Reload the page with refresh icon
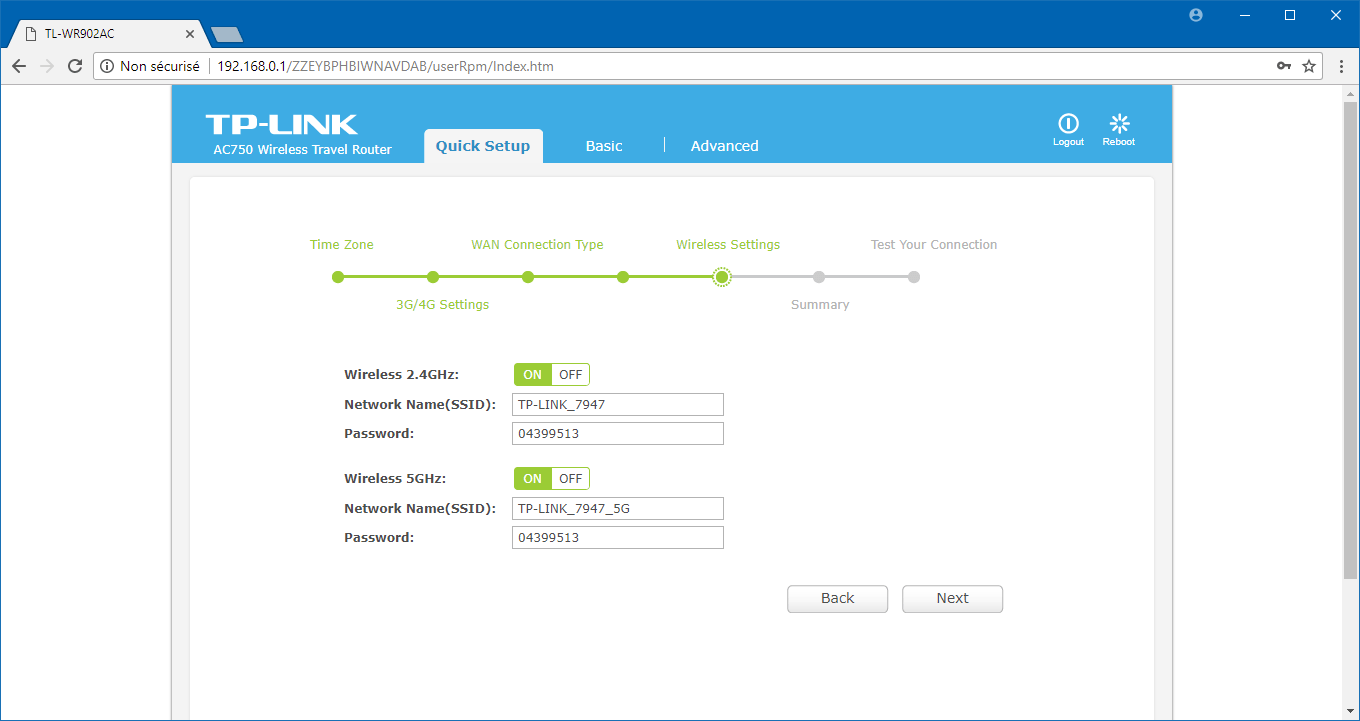1360x721 pixels. tap(75, 66)
